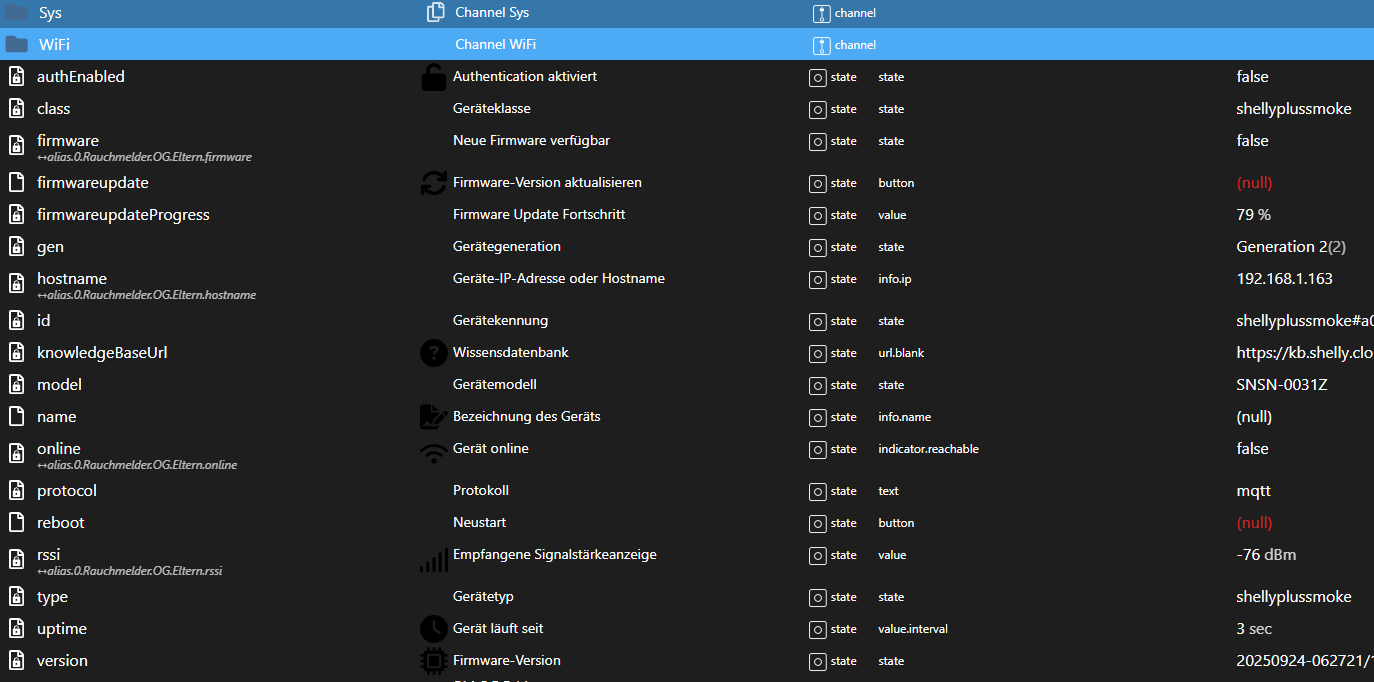Screen dimensions: 1374x682
Task: Click the edit icon beside Bezeichnung des Geräts
Action: coord(433,417)
